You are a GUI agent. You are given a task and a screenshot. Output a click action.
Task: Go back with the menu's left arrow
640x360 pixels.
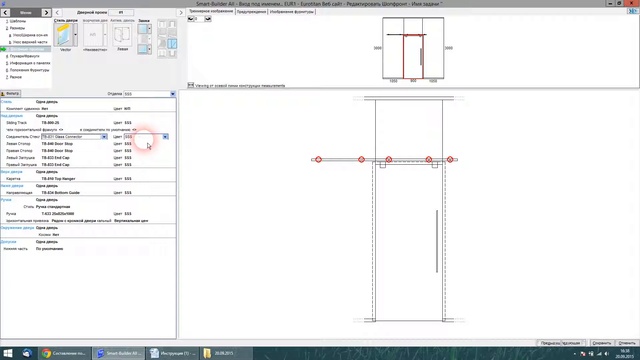5,13
